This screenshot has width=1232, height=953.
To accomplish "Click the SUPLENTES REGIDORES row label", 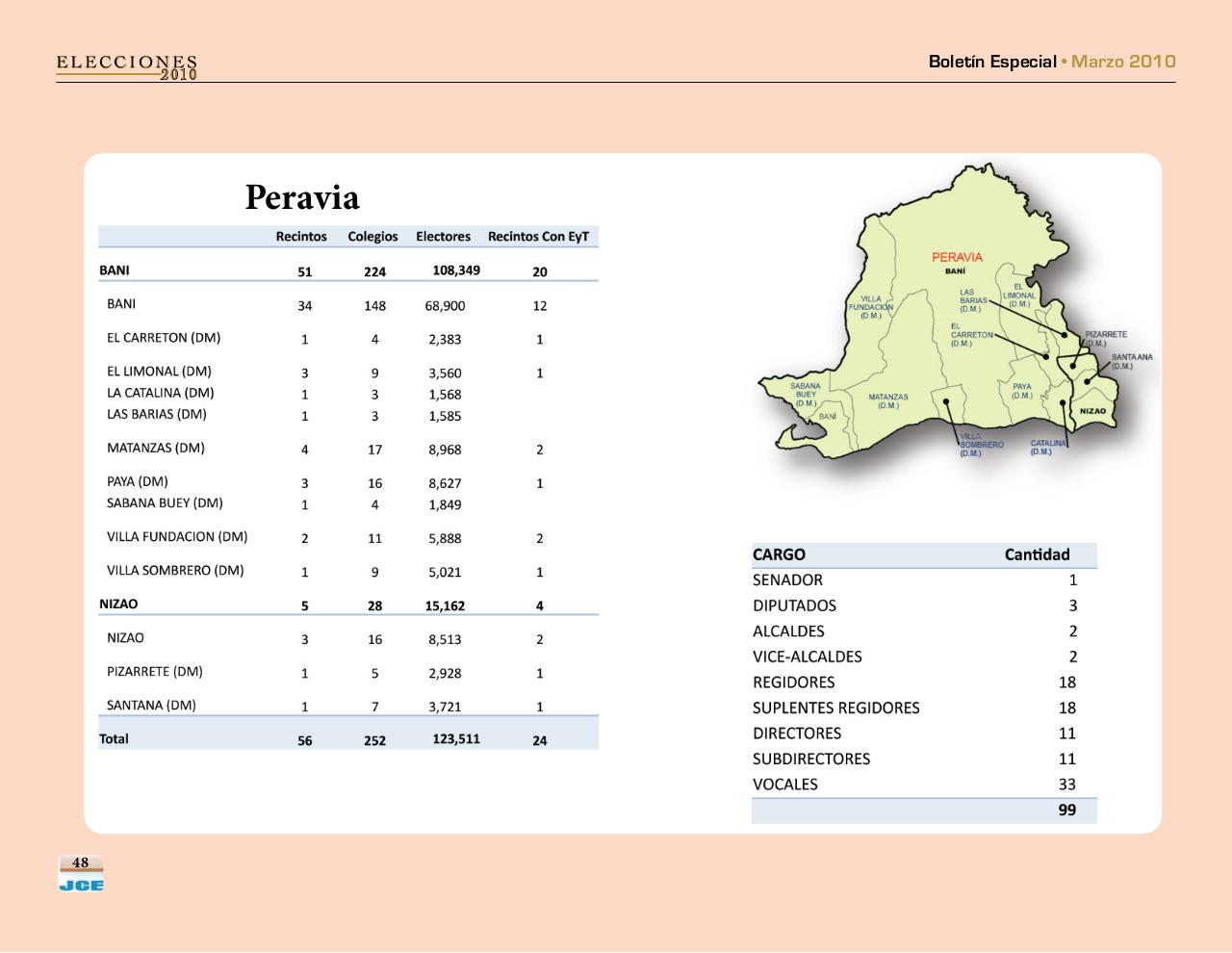I will [835, 708].
